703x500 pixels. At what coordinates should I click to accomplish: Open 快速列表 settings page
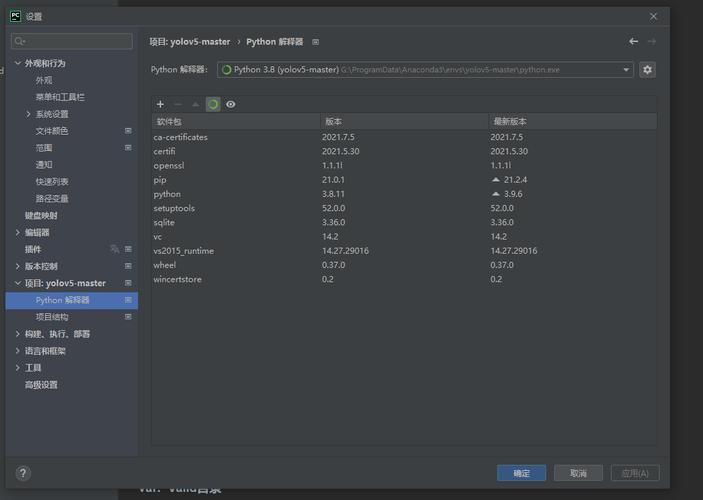[x=52, y=182]
